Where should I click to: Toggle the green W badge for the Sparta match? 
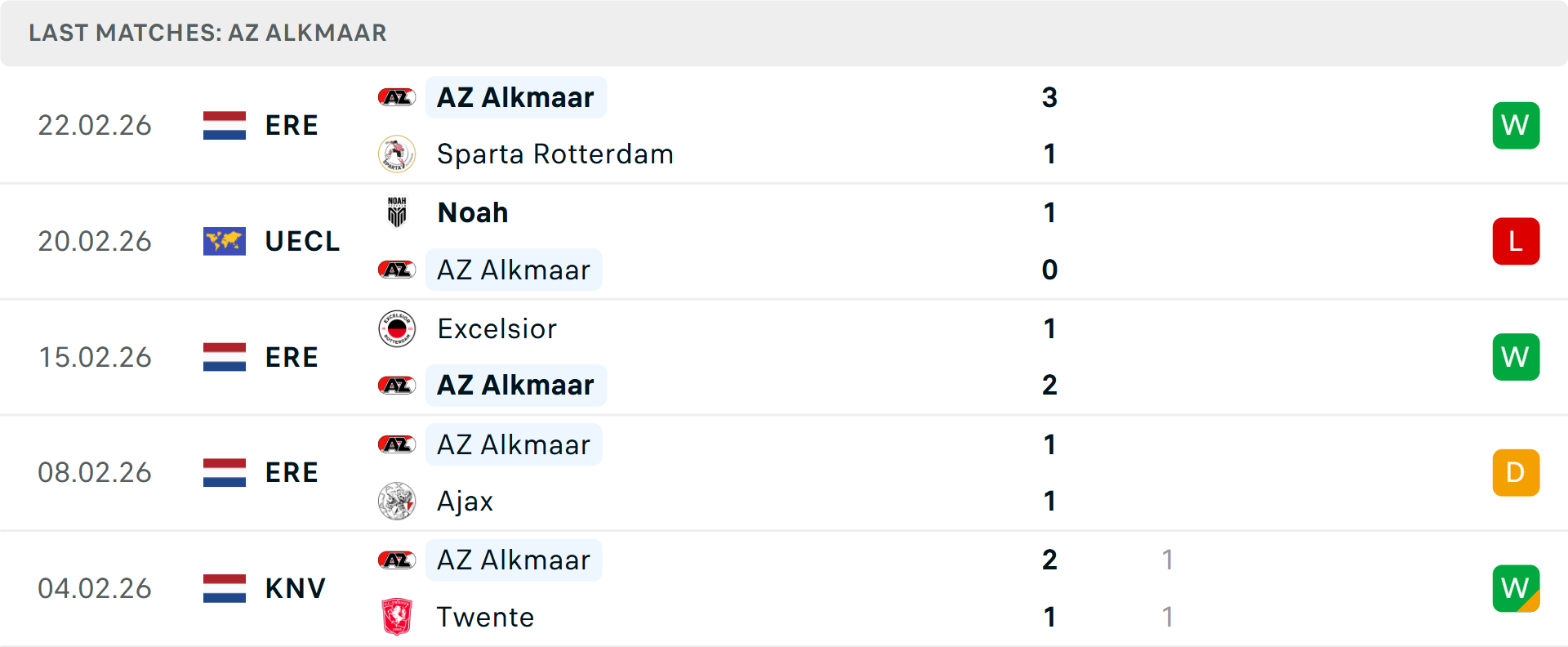1516,125
